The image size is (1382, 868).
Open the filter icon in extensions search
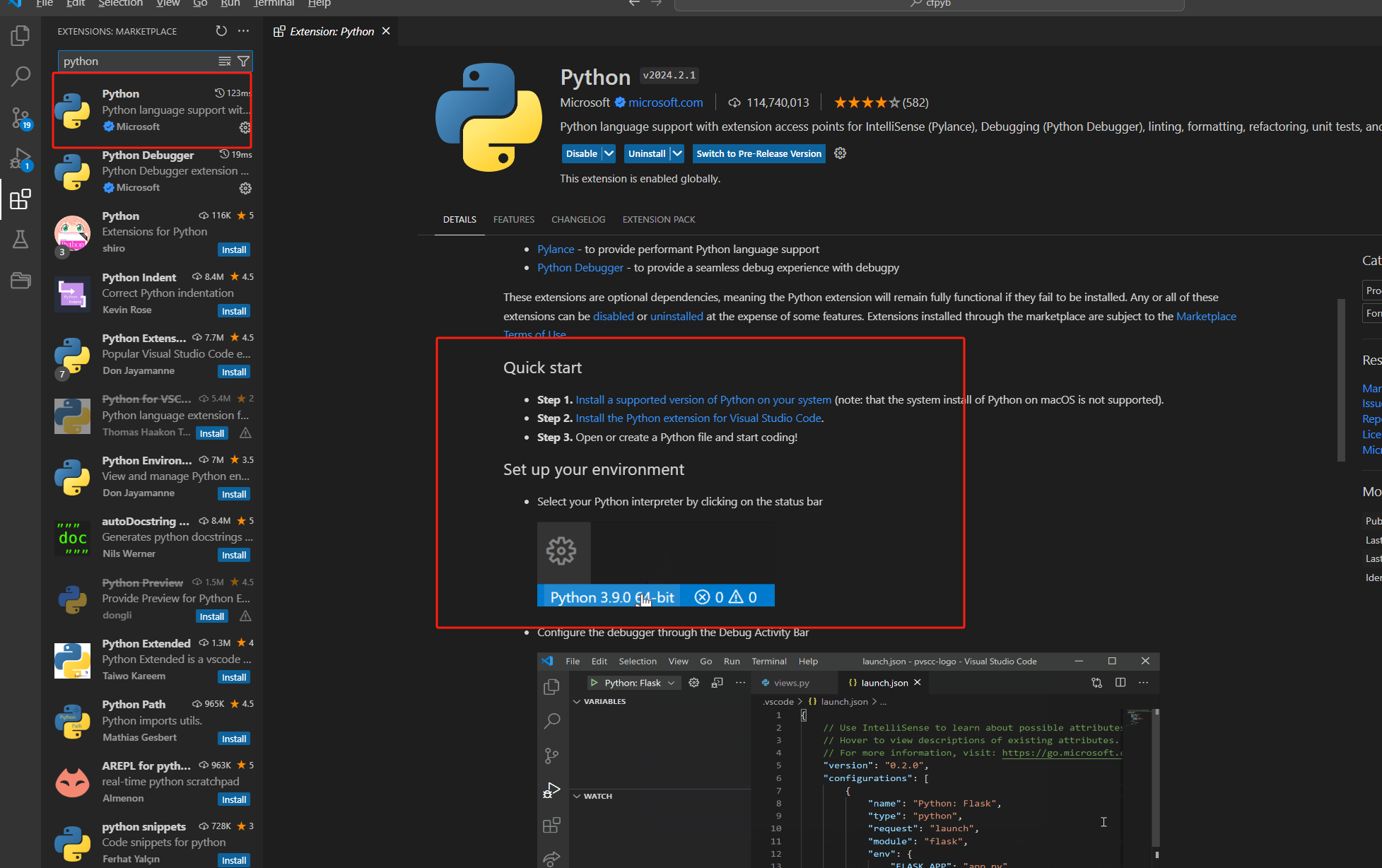pos(243,61)
